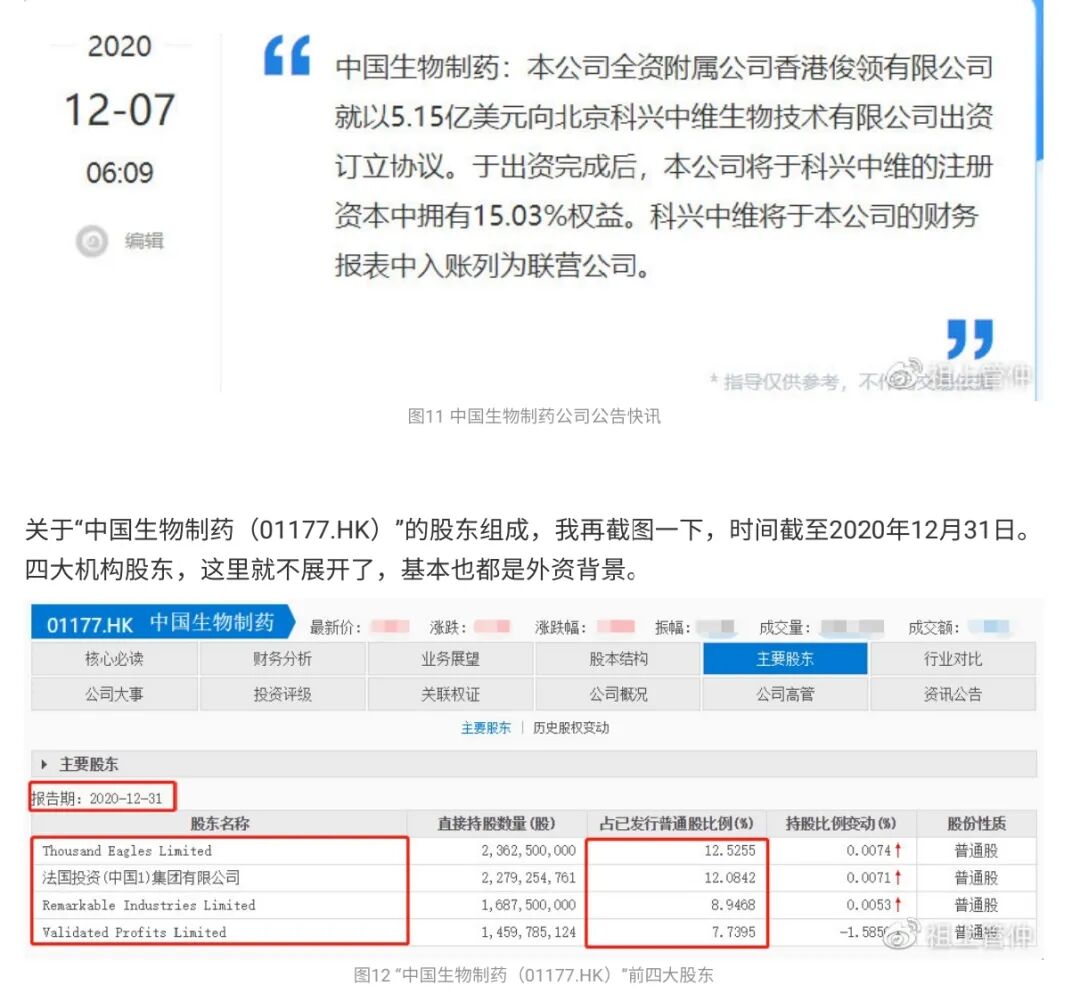Viewport: 1080px width, 1002px height.
Task: Open the 核心必读 tab
Action: (114, 658)
